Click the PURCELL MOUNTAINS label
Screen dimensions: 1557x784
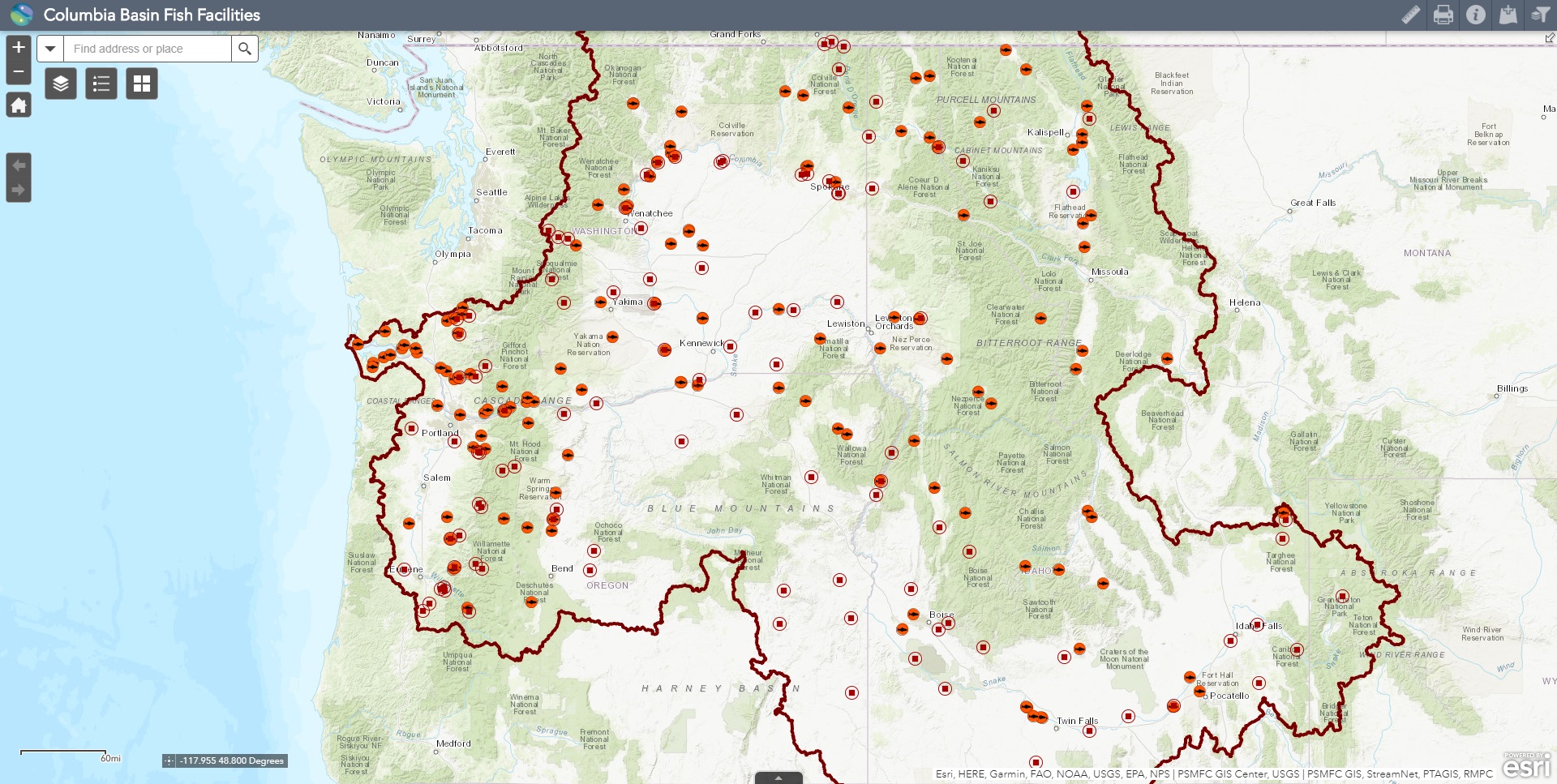pos(986,100)
